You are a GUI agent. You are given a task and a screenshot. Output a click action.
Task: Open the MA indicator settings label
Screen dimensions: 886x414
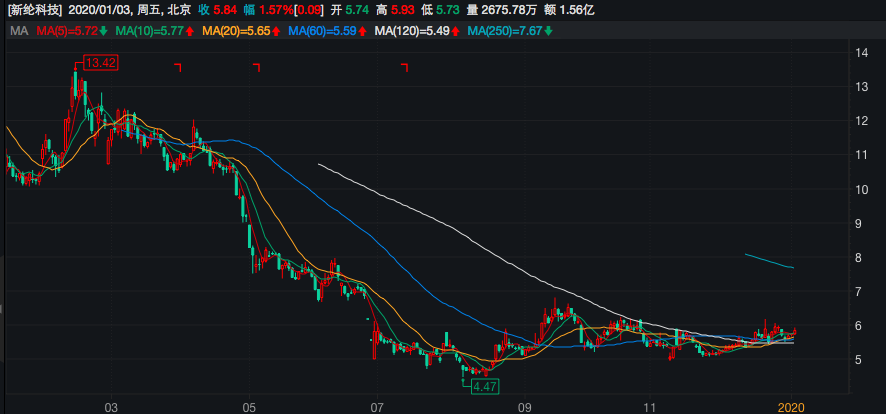(x=18, y=31)
